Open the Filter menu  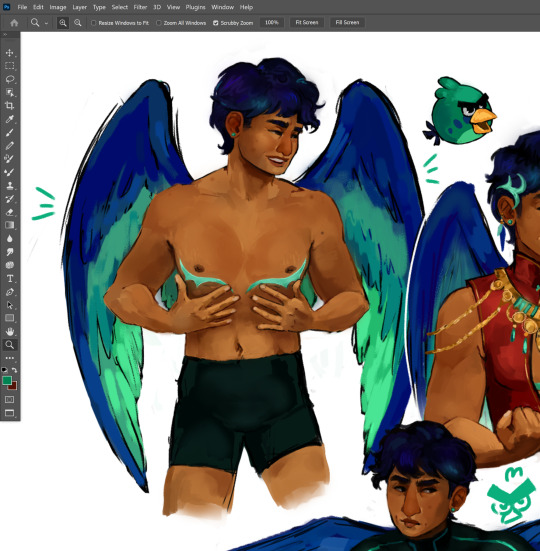[x=140, y=7]
